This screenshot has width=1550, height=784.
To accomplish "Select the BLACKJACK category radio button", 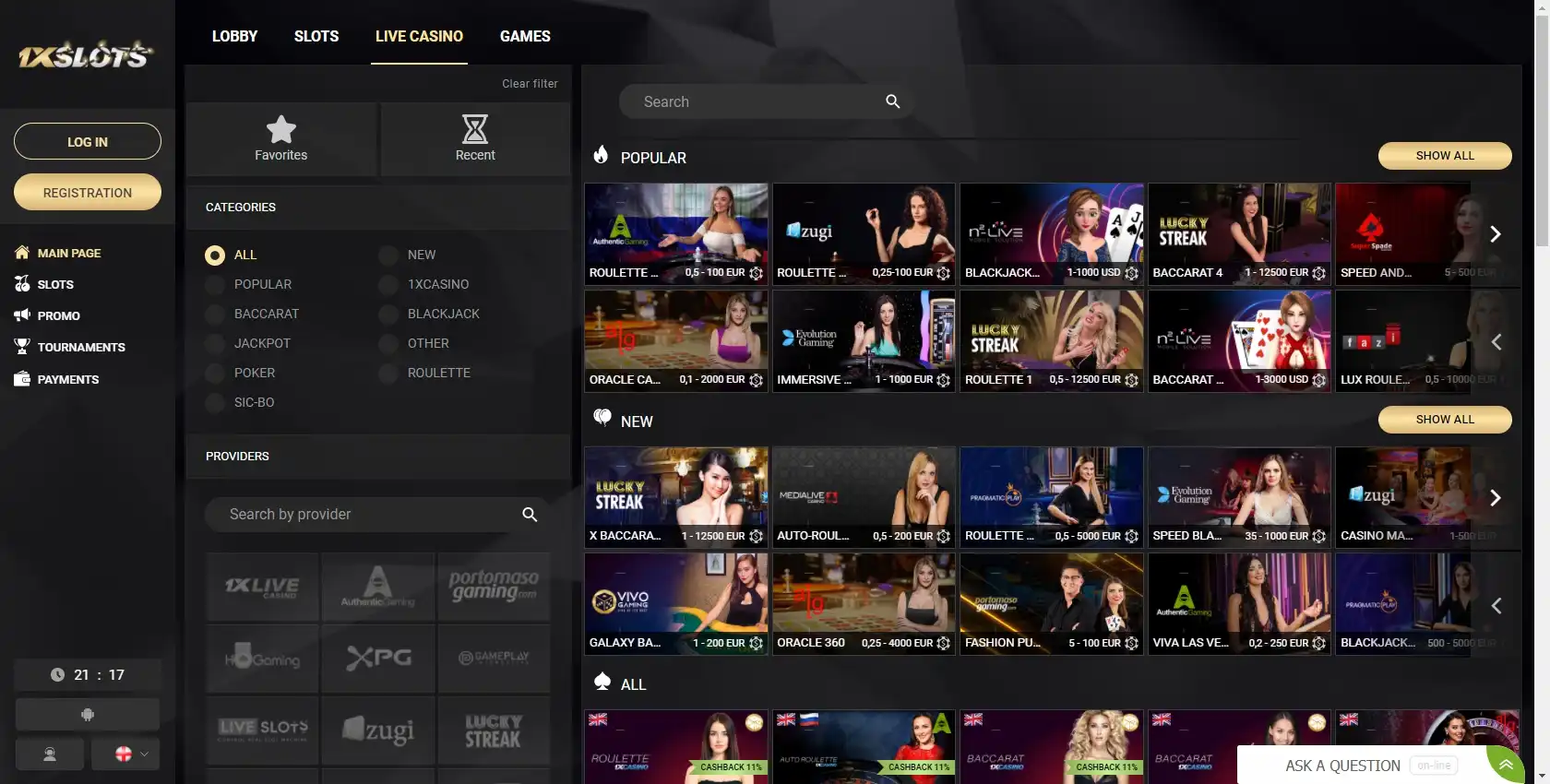I will click(388, 315).
